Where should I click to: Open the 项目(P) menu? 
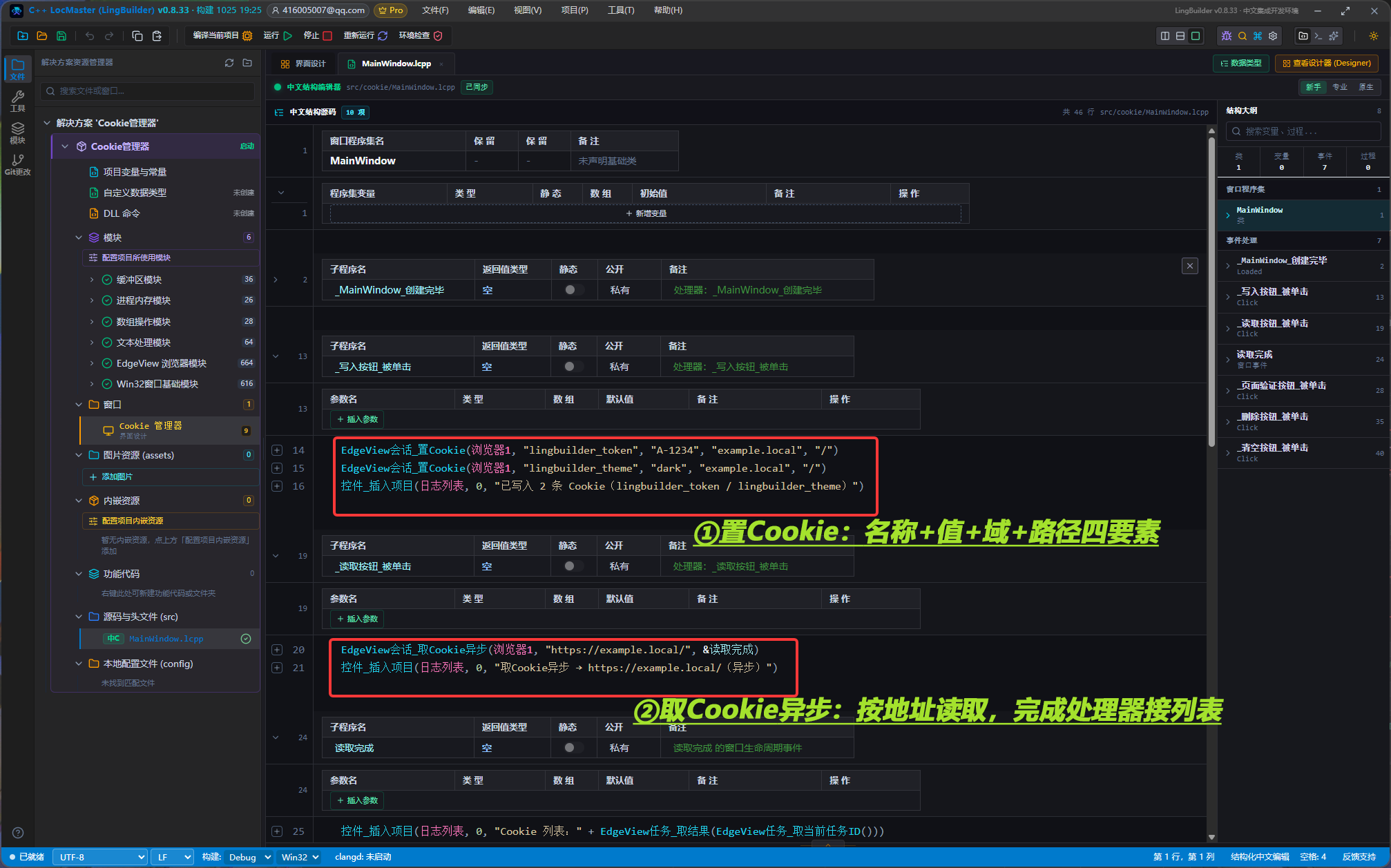575,10
